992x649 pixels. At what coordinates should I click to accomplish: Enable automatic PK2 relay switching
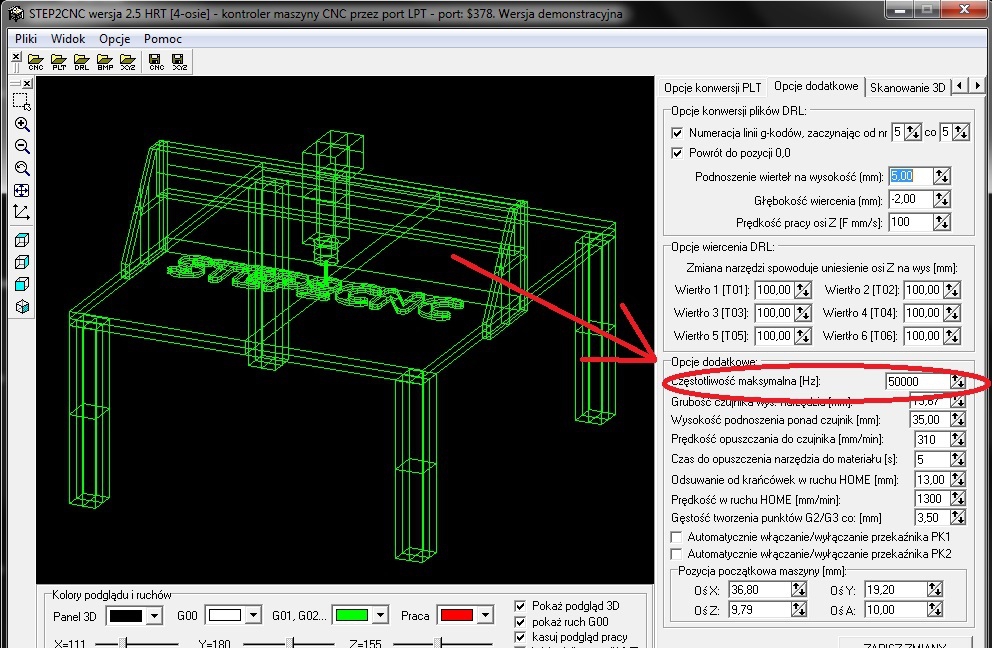tap(676, 554)
